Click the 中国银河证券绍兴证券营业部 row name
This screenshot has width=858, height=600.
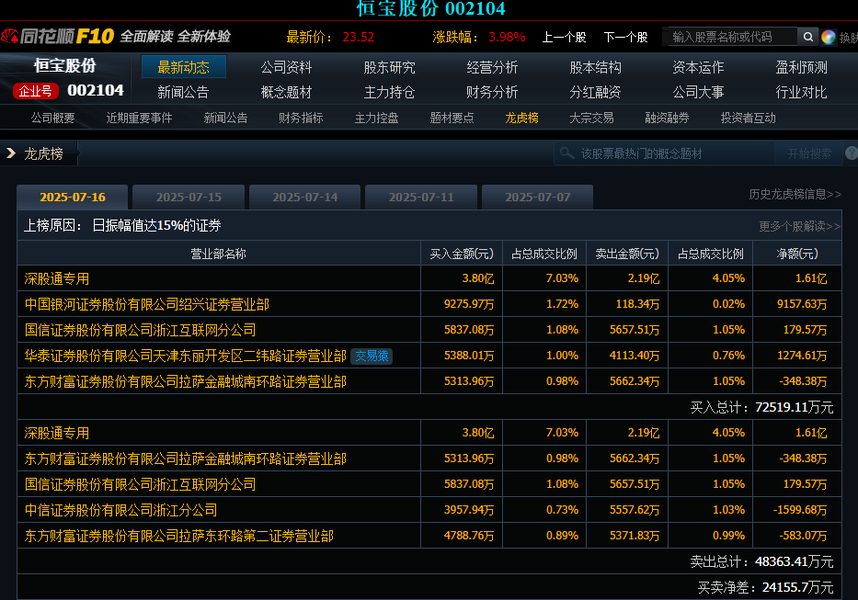coord(147,305)
